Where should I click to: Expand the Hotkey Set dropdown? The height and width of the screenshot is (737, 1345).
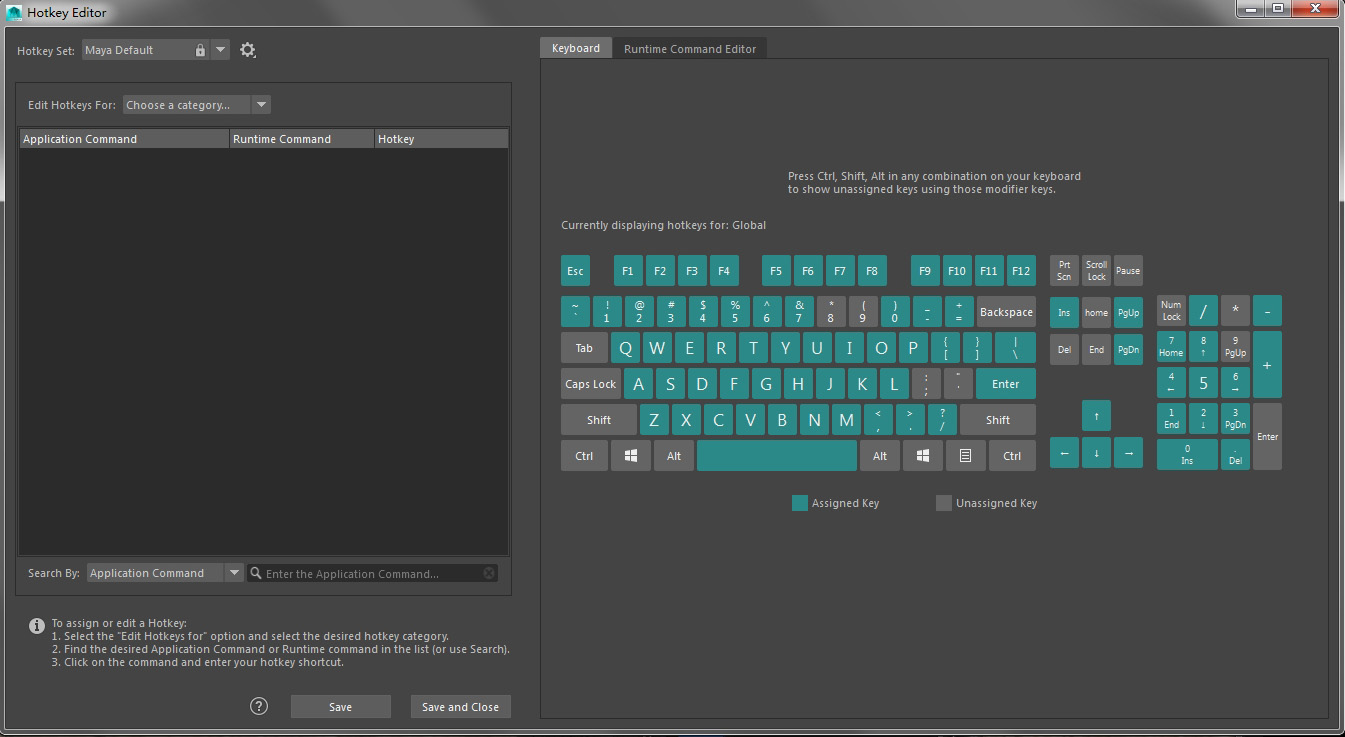[x=220, y=50]
